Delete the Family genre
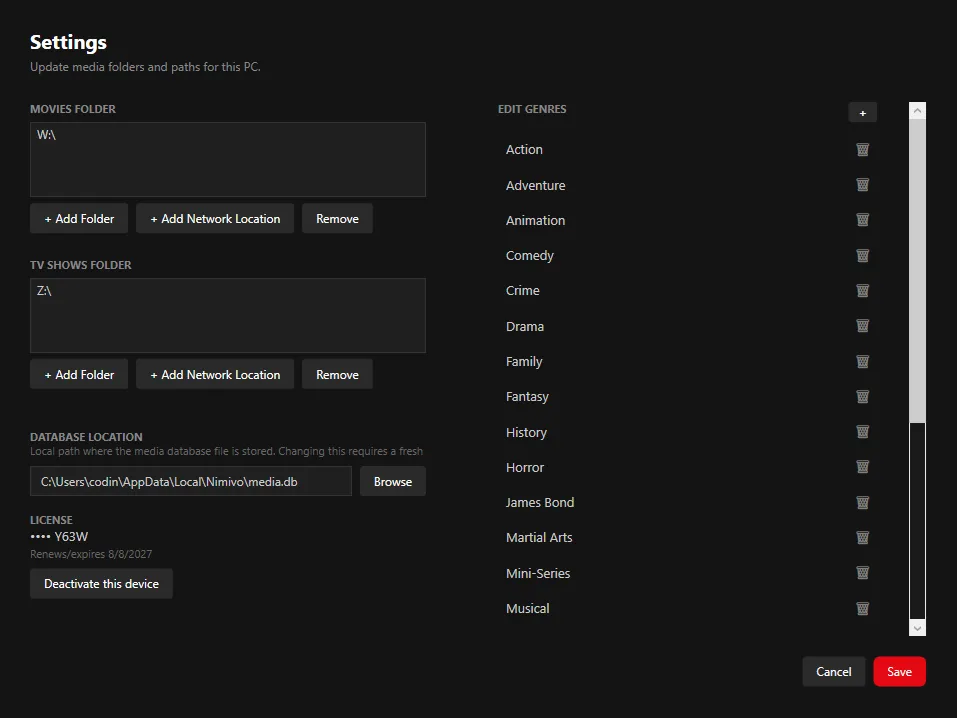 pyautogui.click(x=862, y=361)
